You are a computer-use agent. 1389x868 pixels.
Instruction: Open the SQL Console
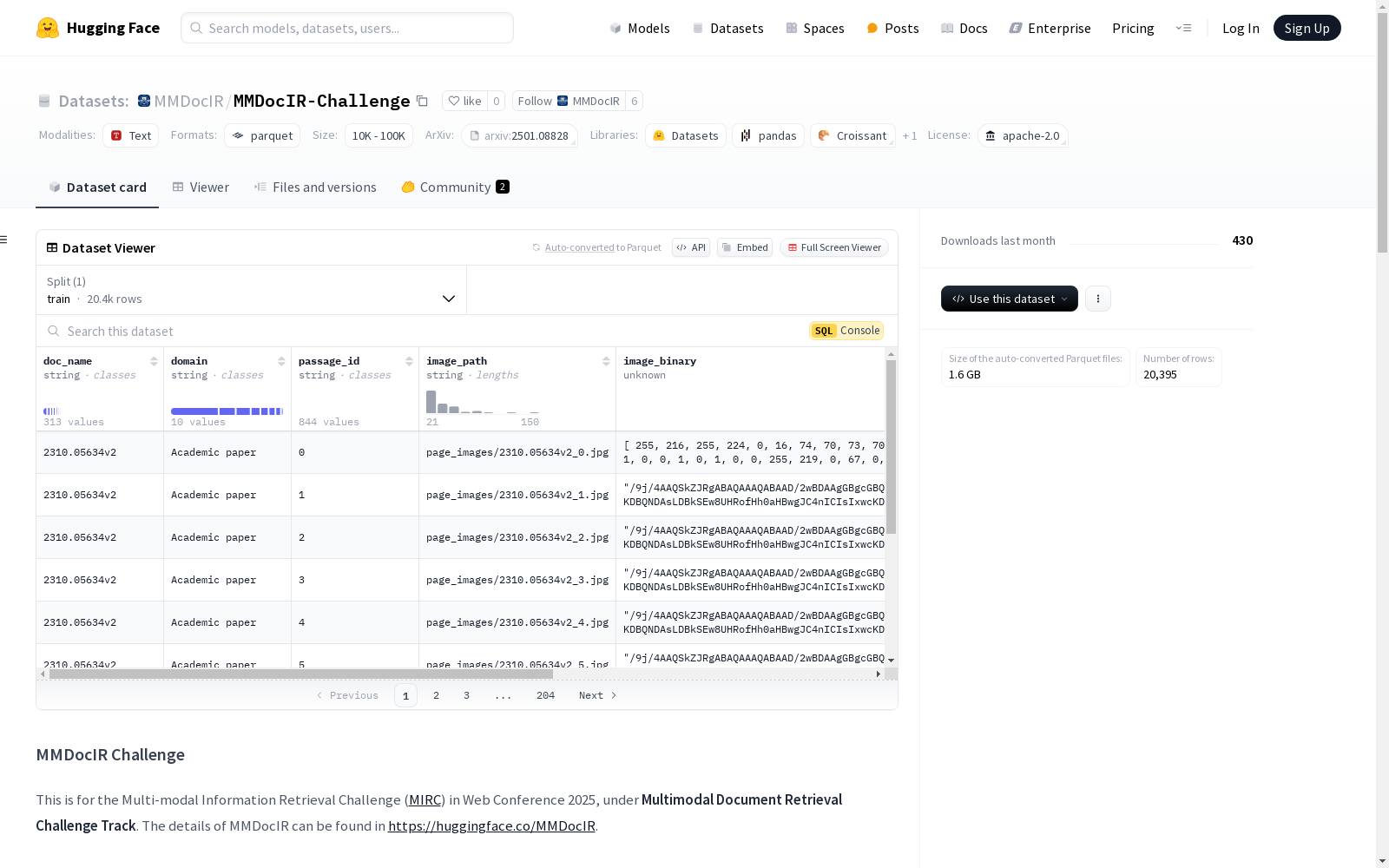(x=846, y=331)
